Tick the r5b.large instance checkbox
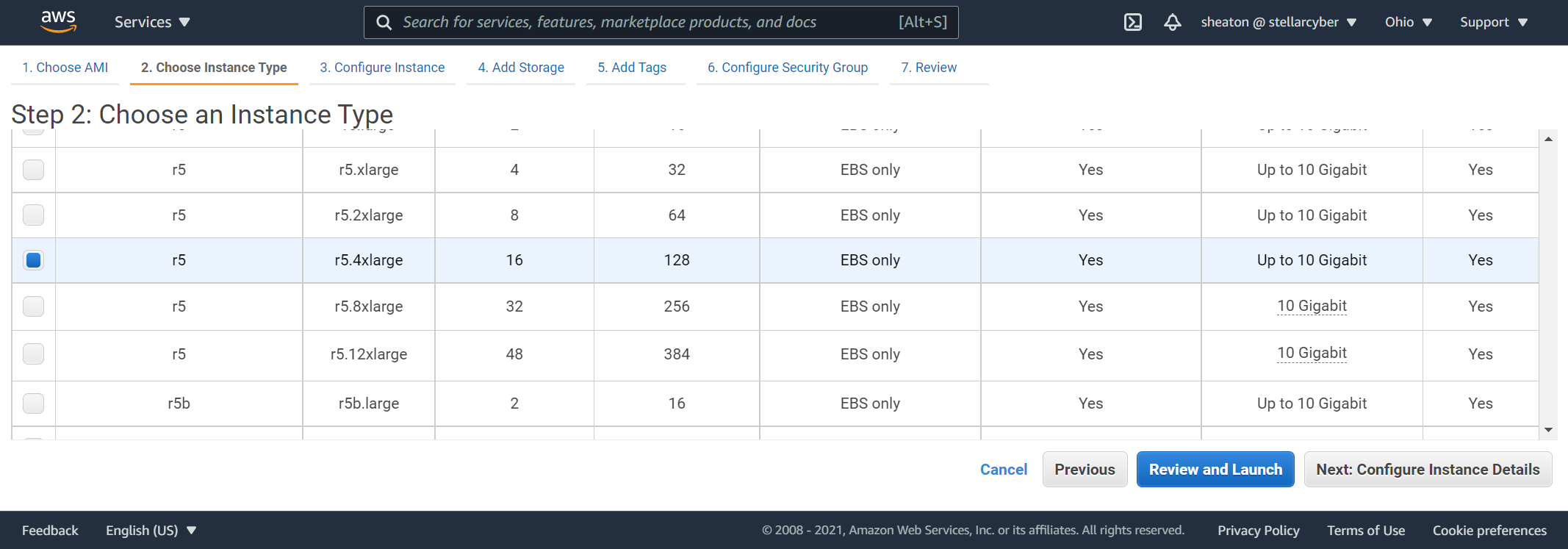1568x549 pixels. click(34, 403)
